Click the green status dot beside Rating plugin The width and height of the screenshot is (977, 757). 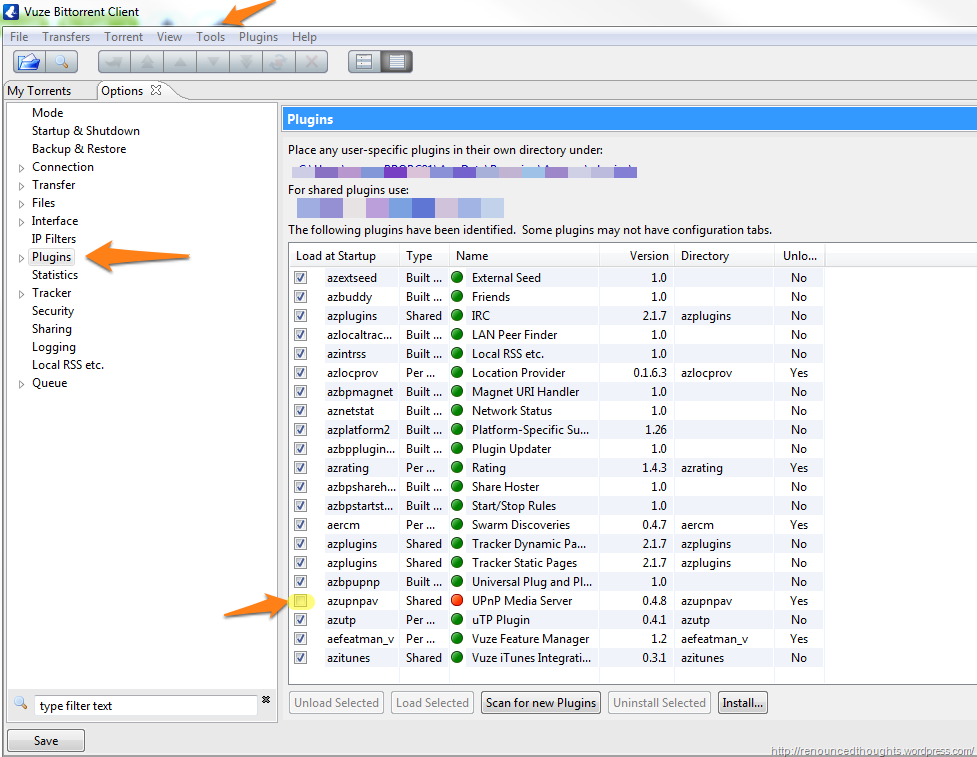(458, 467)
